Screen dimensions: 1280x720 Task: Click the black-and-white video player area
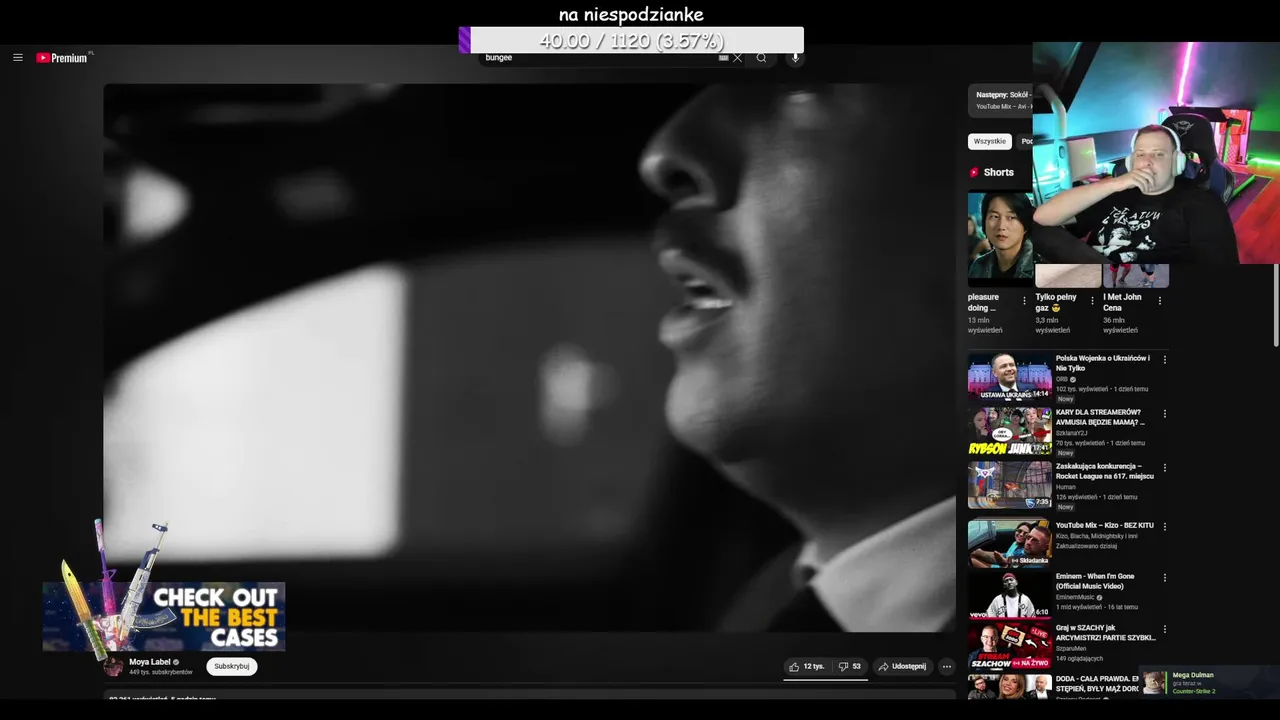(x=529, y=357)
